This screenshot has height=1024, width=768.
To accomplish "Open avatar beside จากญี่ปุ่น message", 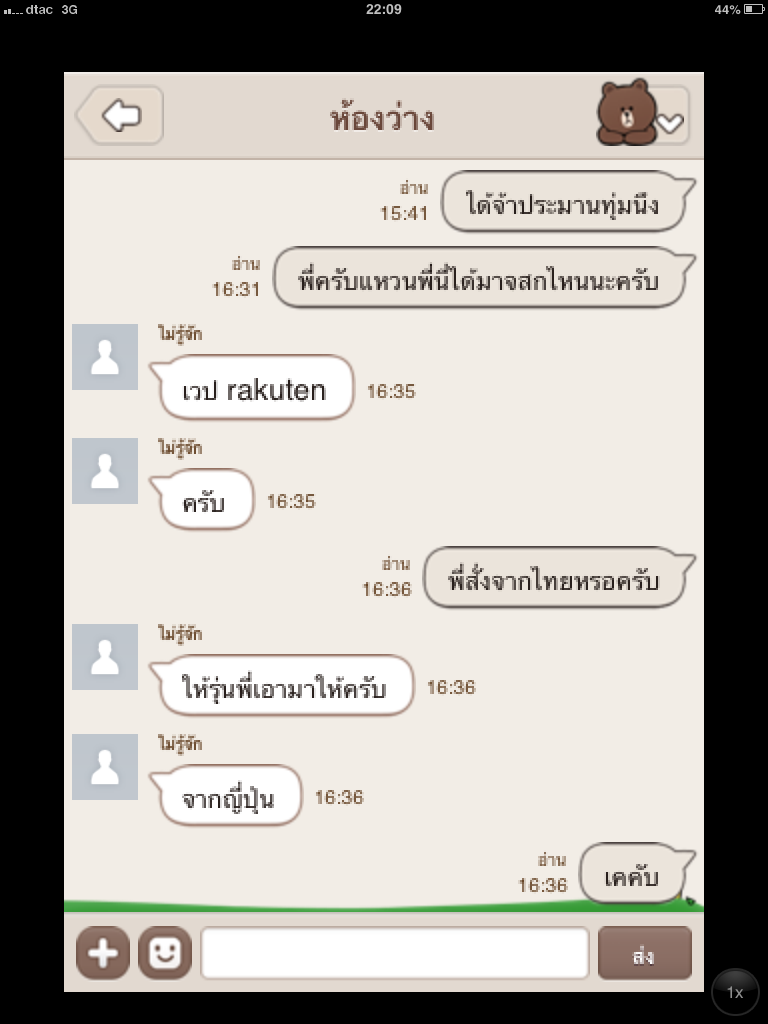I will point(104,767).
